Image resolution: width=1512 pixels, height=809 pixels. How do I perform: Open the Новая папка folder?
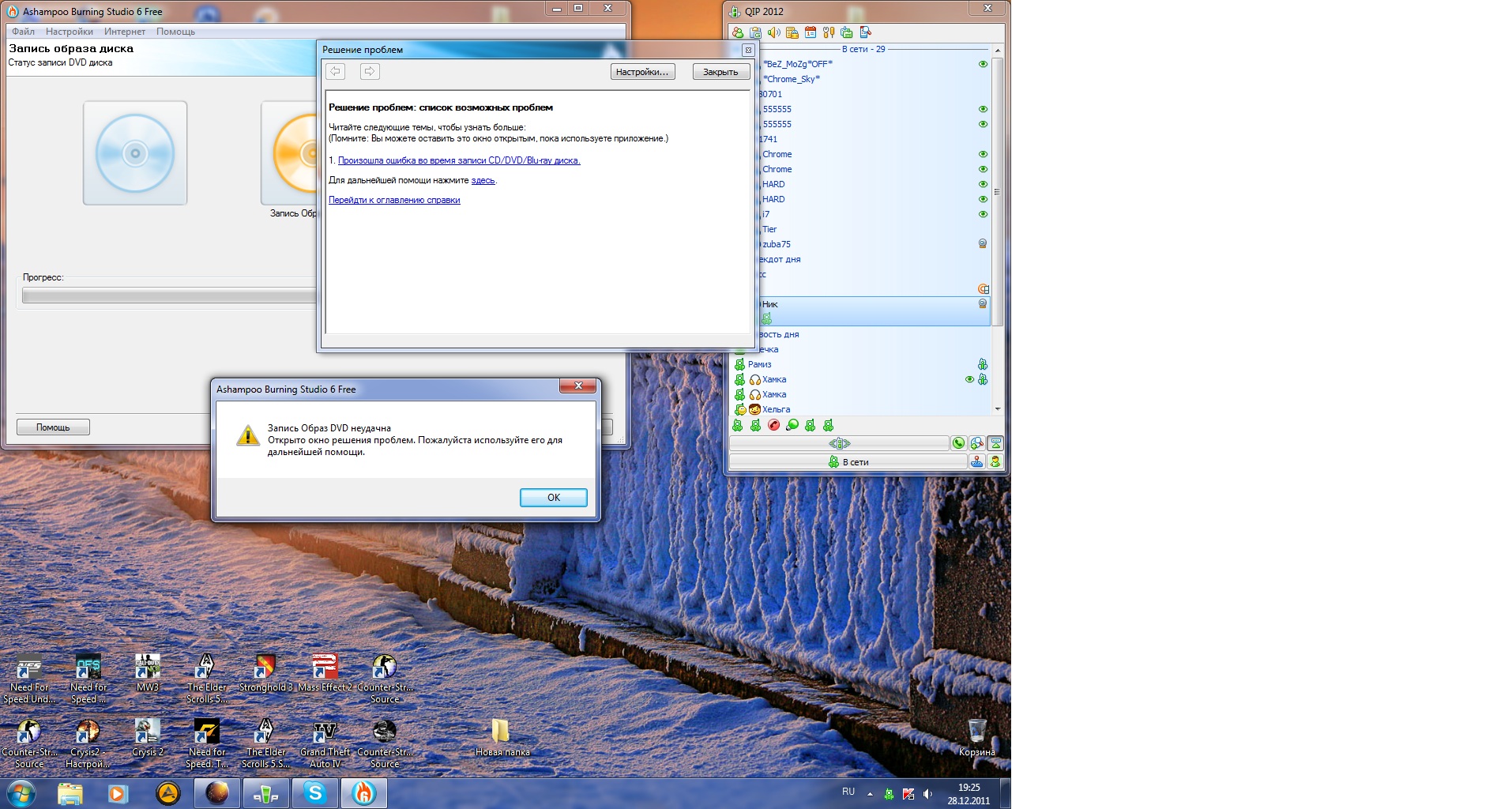coord(502,737)
